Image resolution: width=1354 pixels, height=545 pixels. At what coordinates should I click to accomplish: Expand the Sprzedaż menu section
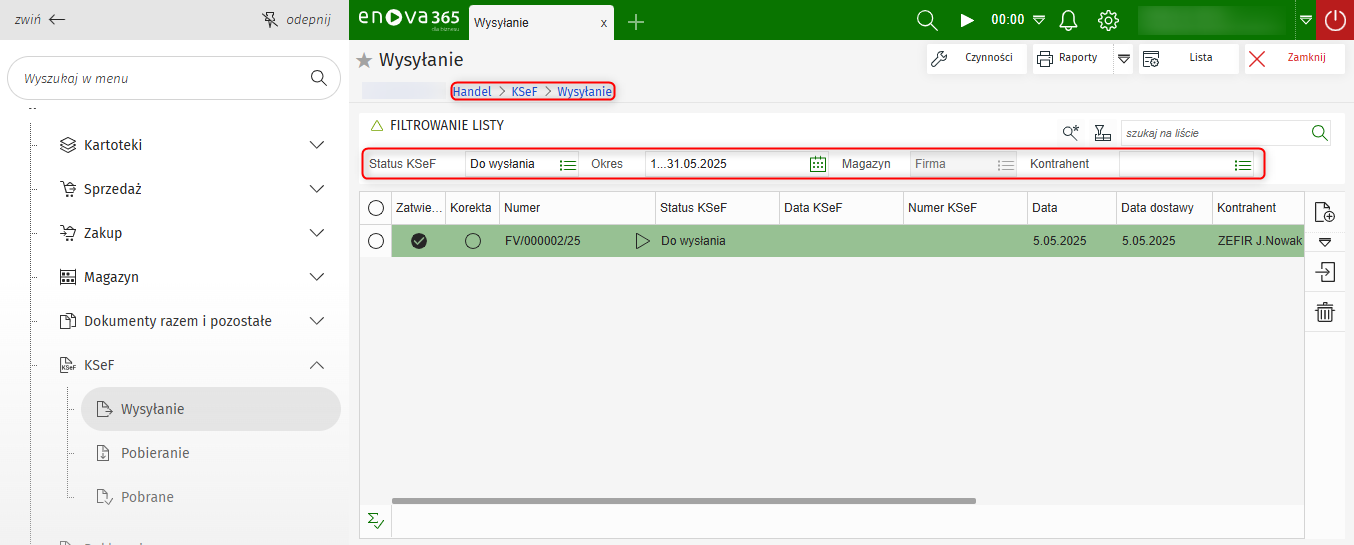tap(317, 189)
